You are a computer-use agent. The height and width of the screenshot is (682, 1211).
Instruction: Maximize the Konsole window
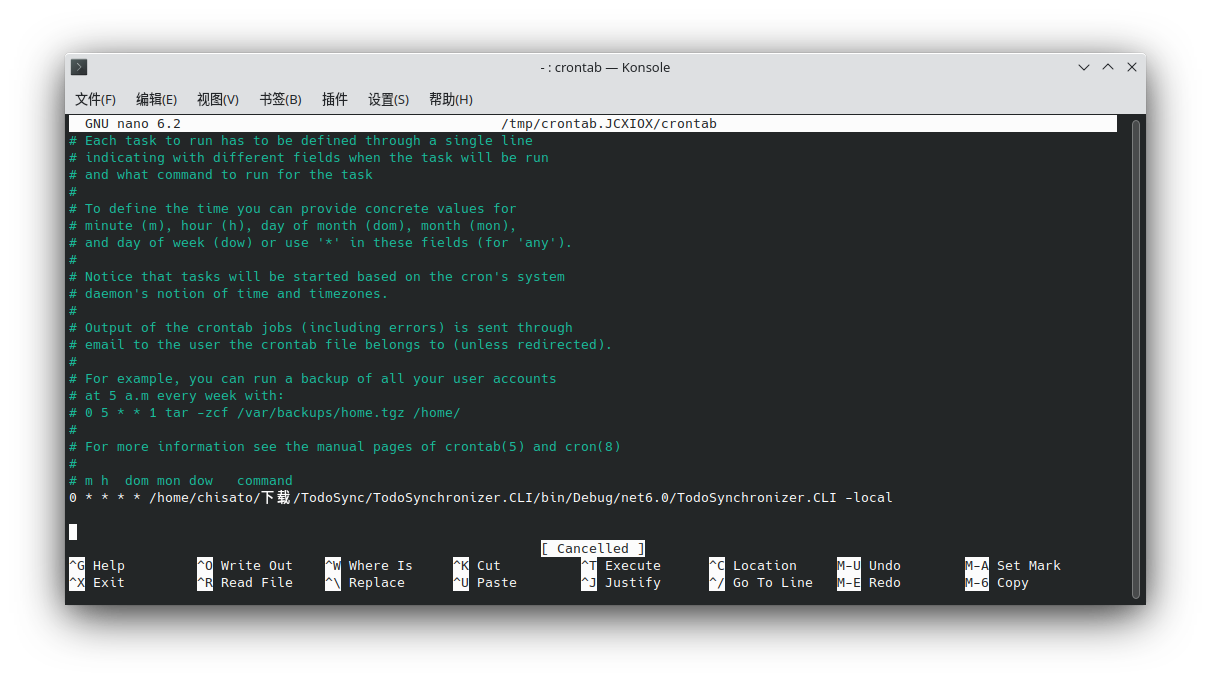point(1108,67)
